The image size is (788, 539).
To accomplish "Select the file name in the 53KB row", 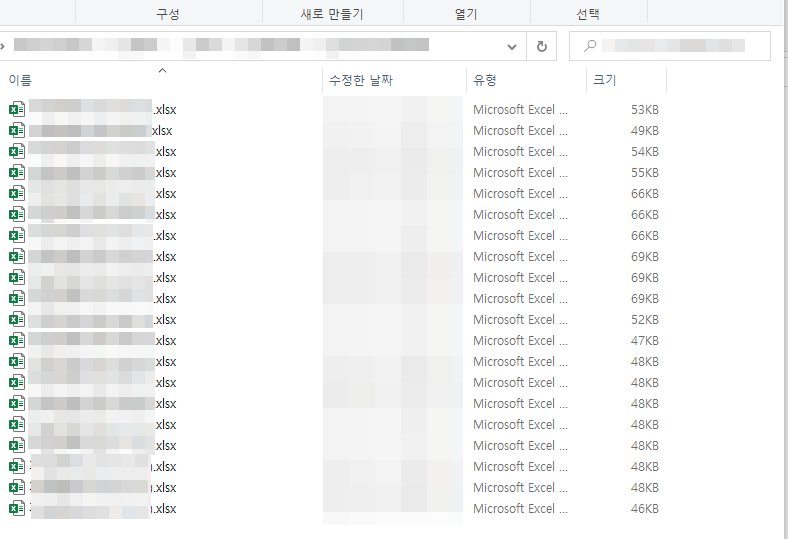I will (103, 110).
